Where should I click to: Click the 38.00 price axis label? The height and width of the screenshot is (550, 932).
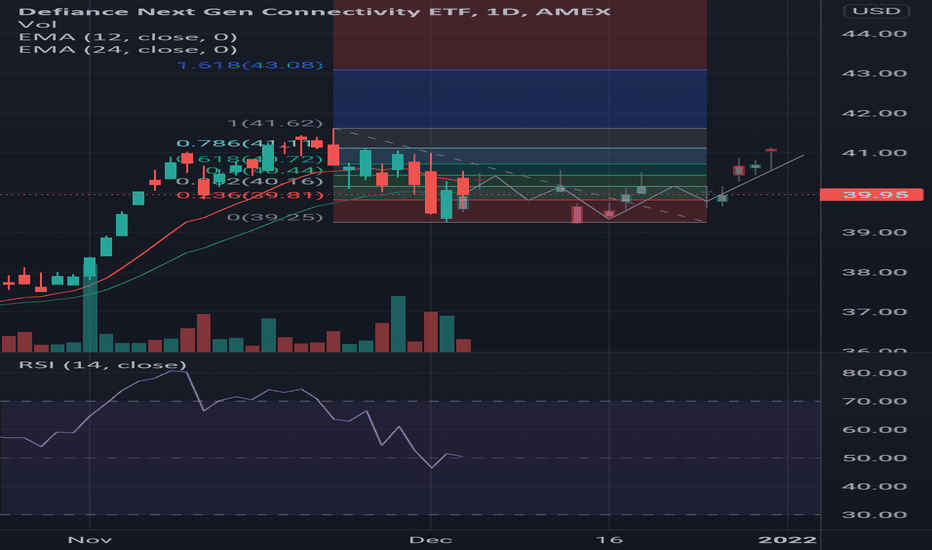874,272
